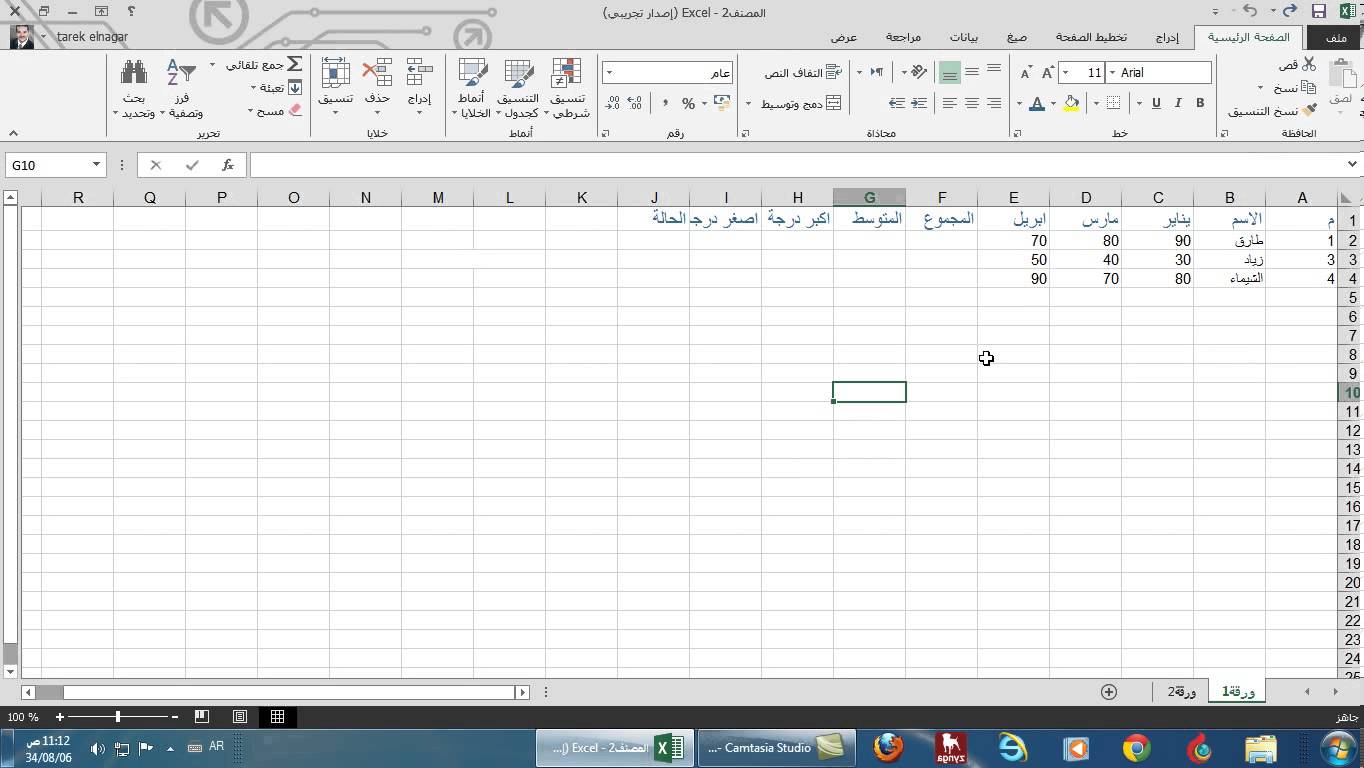The height and width of the screenshot is (768, 1364).
Task: Open the Format cells (تنسيق) dropdown
Action: point(335,112)
